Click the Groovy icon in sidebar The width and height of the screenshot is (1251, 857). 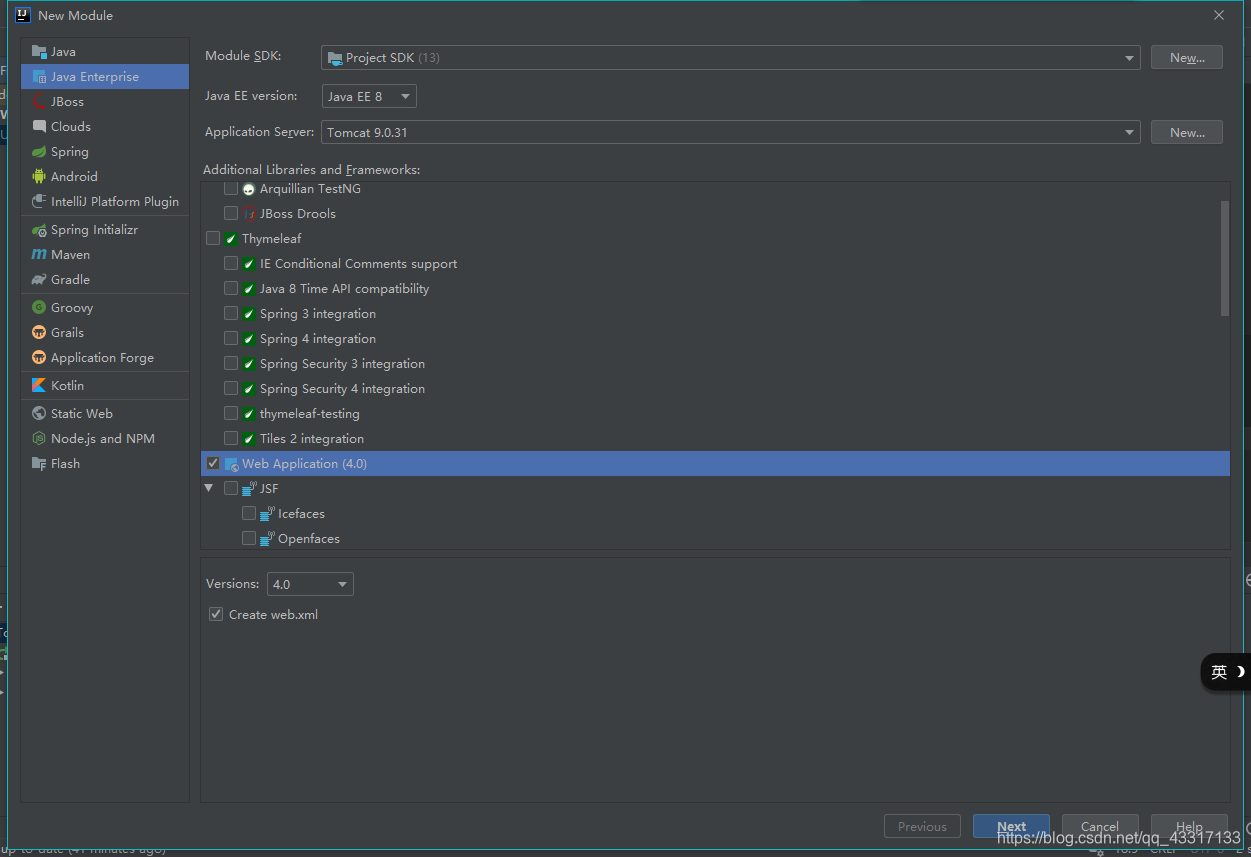(x=39, y=308)
